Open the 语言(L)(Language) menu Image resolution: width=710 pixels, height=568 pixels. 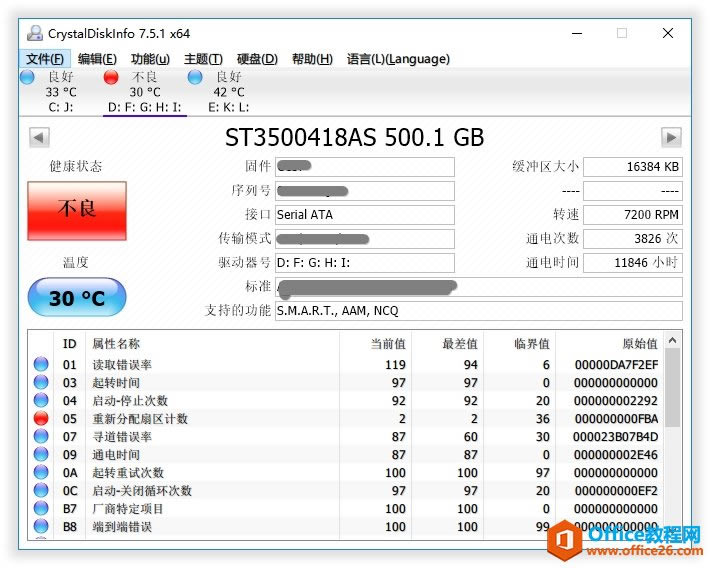pos(398,59)
